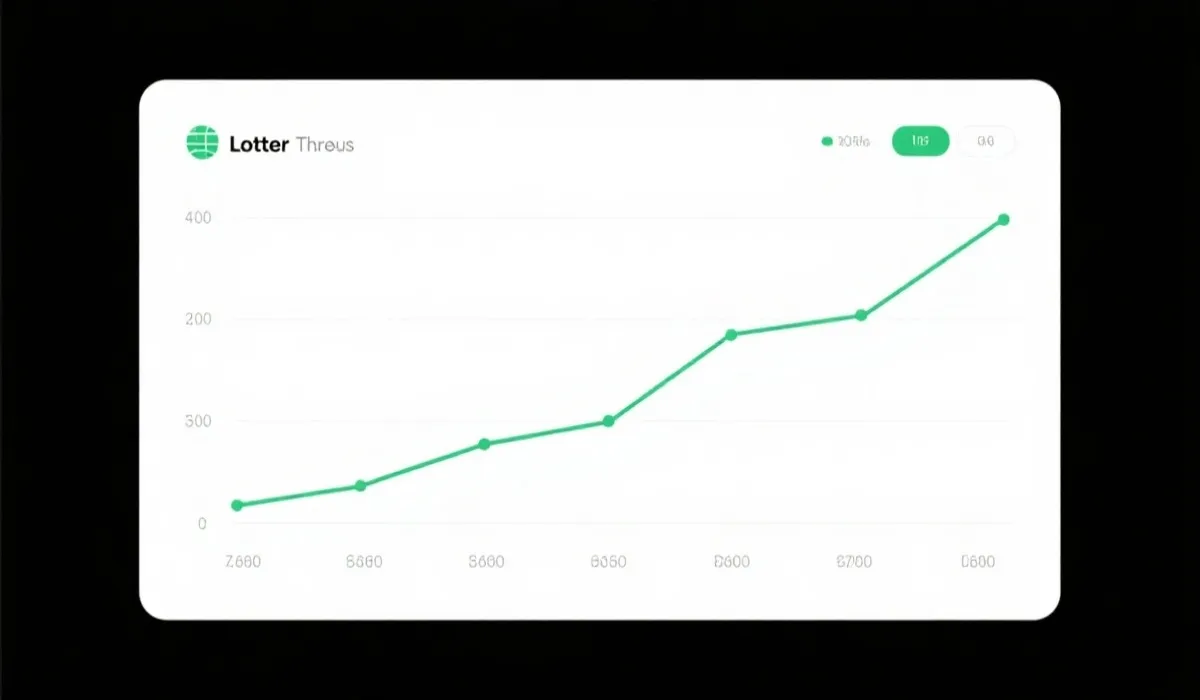Switch to the white outlined pill tab
The image size is (1200, 700).
click(x=986, y=142)
